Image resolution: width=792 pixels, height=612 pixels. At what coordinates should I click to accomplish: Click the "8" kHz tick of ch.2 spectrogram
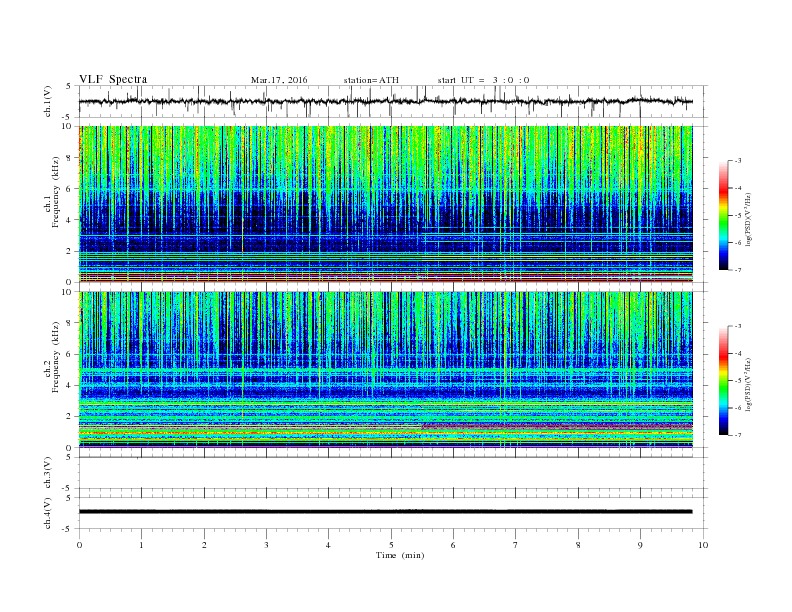click(69, 323)
